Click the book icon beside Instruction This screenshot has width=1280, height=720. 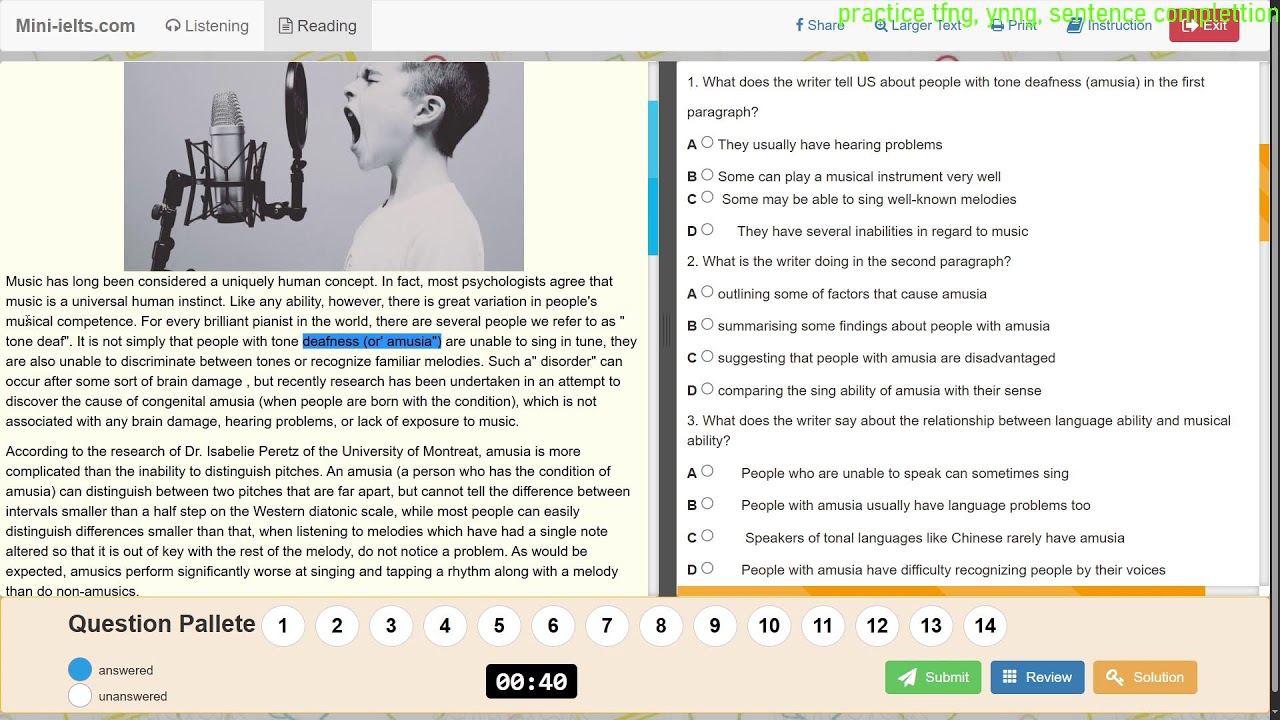[x=1075, y=25]
